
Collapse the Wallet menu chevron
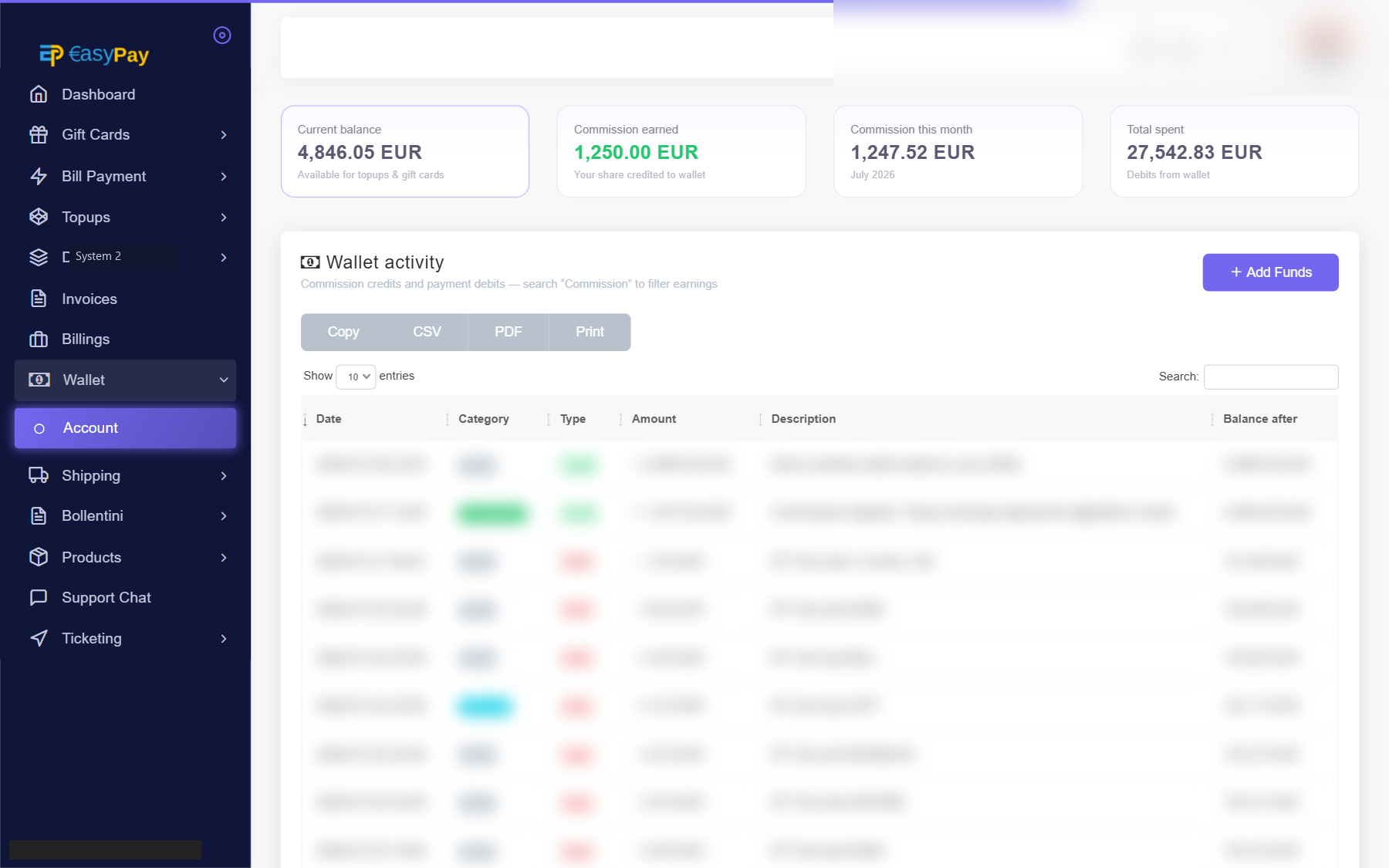224,380
